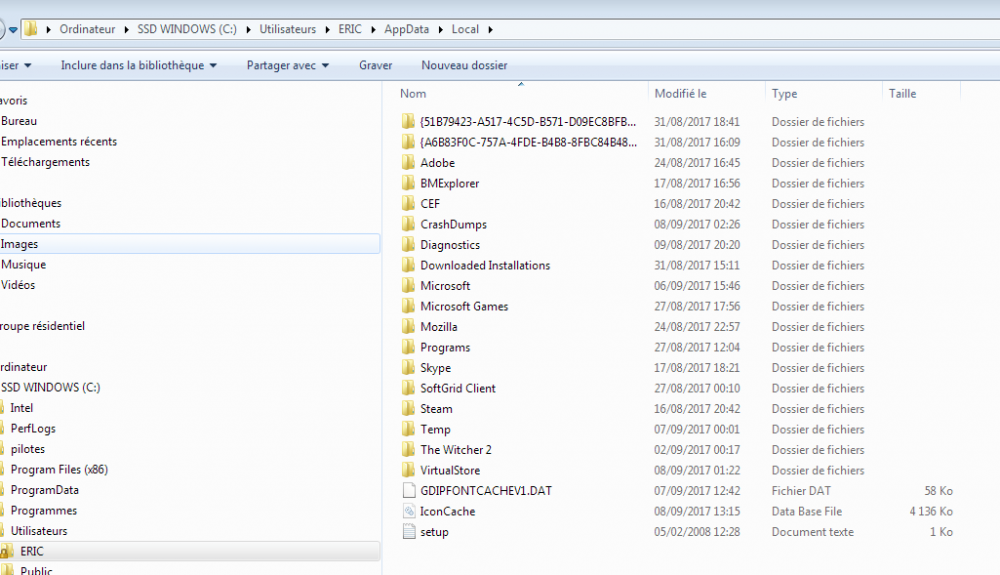Open the Adobe folder icon
Screen dimensions: 1000x575
(x=408, y=163)
